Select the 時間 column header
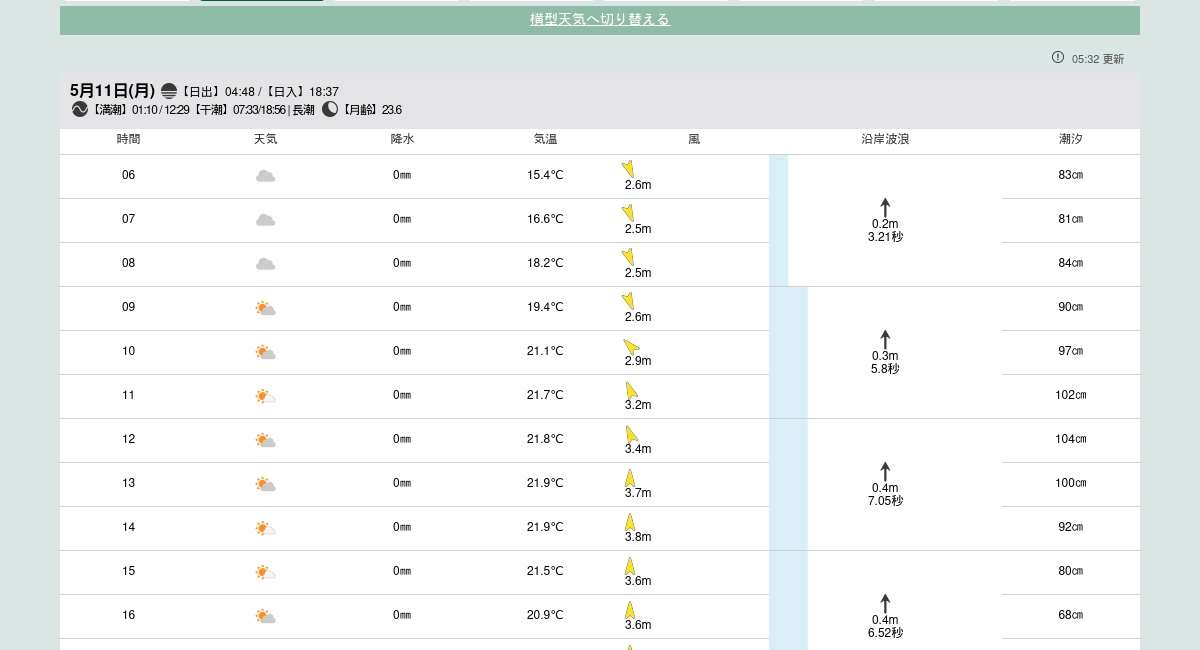The height and width of the screenshot is (650, 1200). 128,139
